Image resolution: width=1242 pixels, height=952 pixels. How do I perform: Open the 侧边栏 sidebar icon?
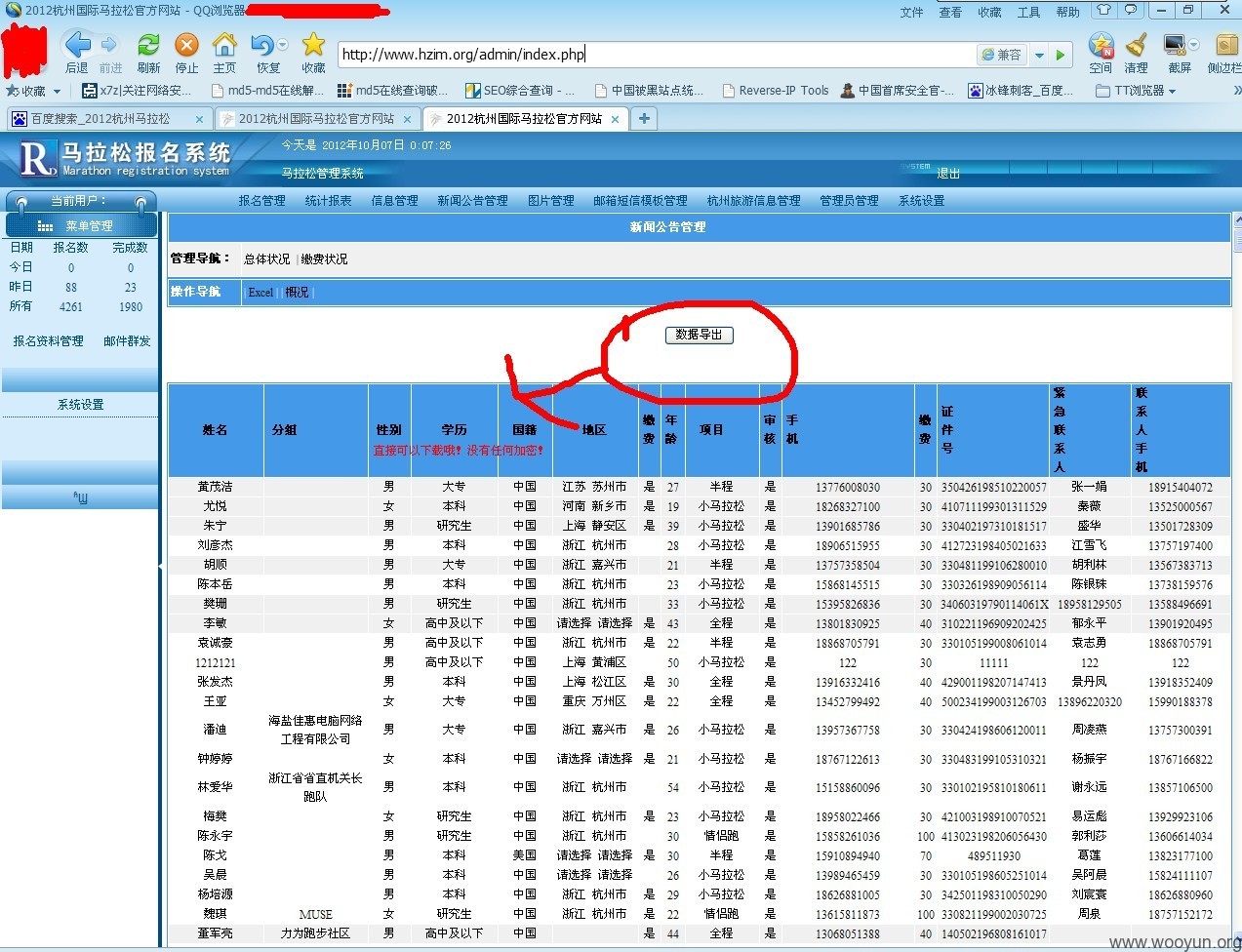[1226, 45]
